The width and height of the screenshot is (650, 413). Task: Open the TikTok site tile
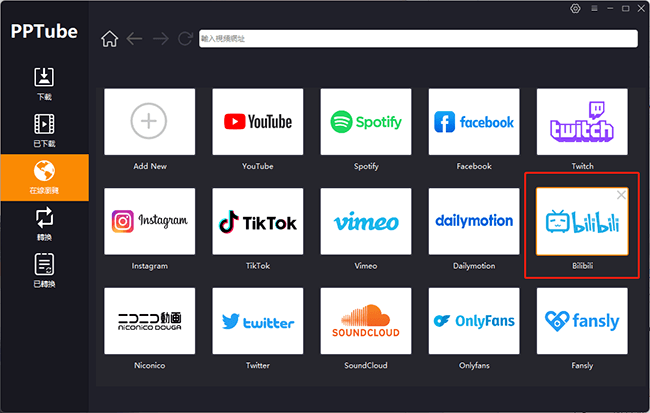click(x=257, y=222)
